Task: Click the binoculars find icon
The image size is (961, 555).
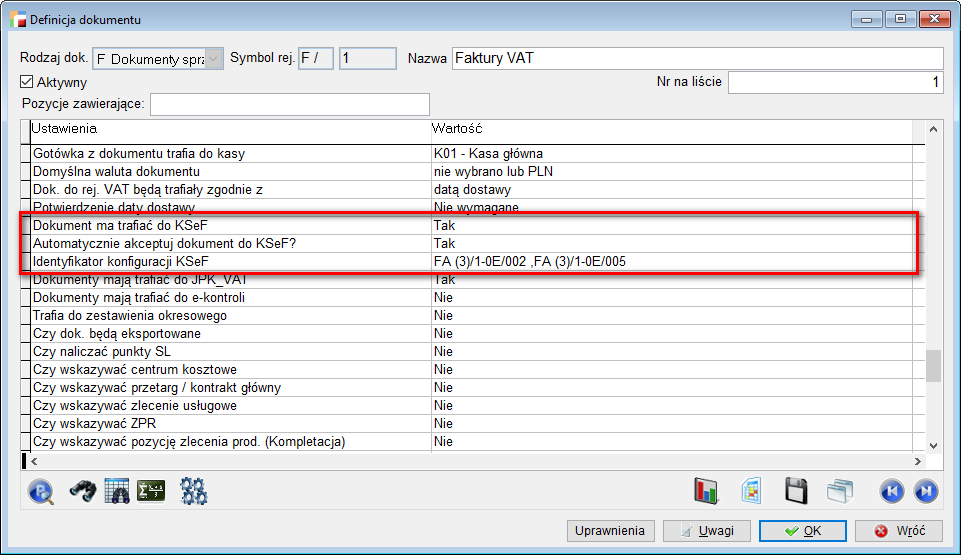Action: pyautogui.click(x=82, y=491)
